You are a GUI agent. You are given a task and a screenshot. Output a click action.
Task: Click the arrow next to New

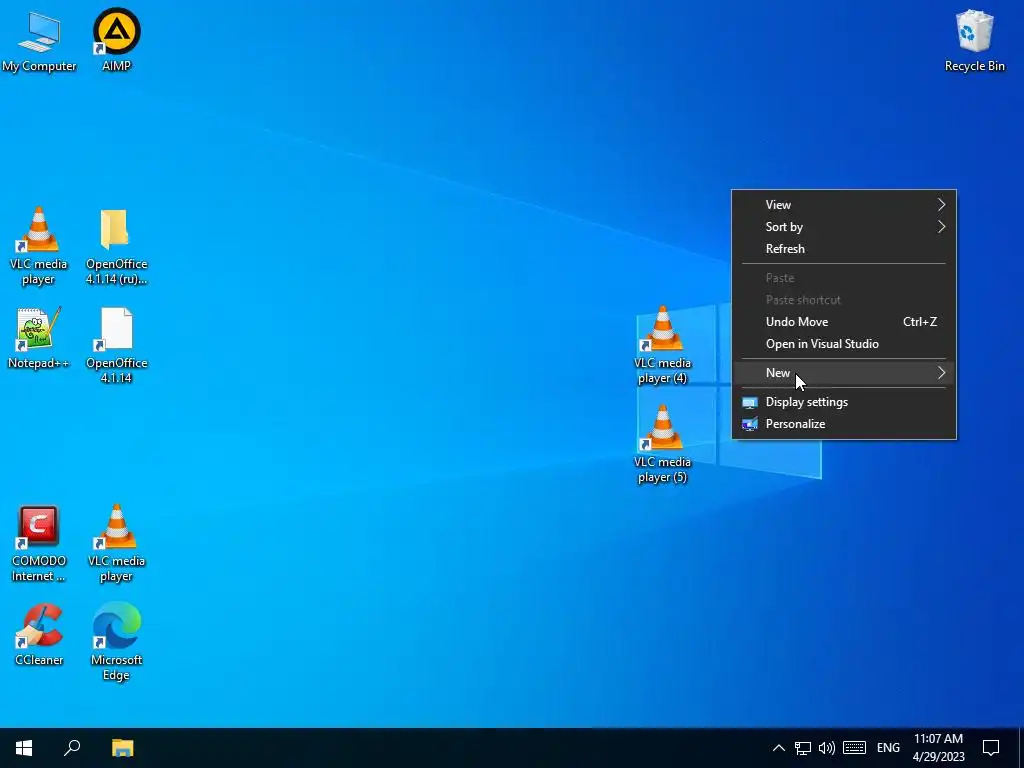[x=941, y=373]
